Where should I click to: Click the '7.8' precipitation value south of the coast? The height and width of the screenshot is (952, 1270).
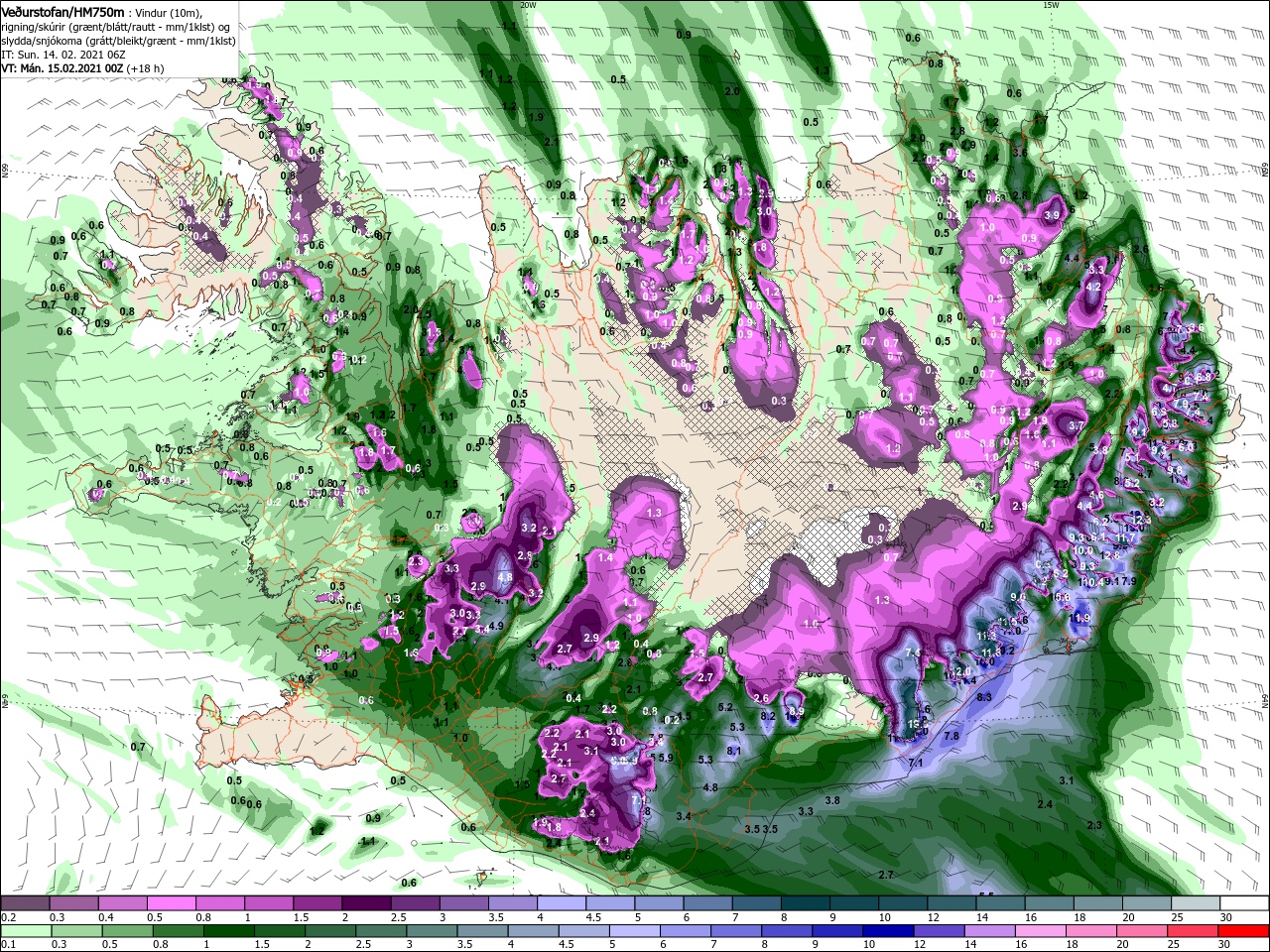point(951,736)
